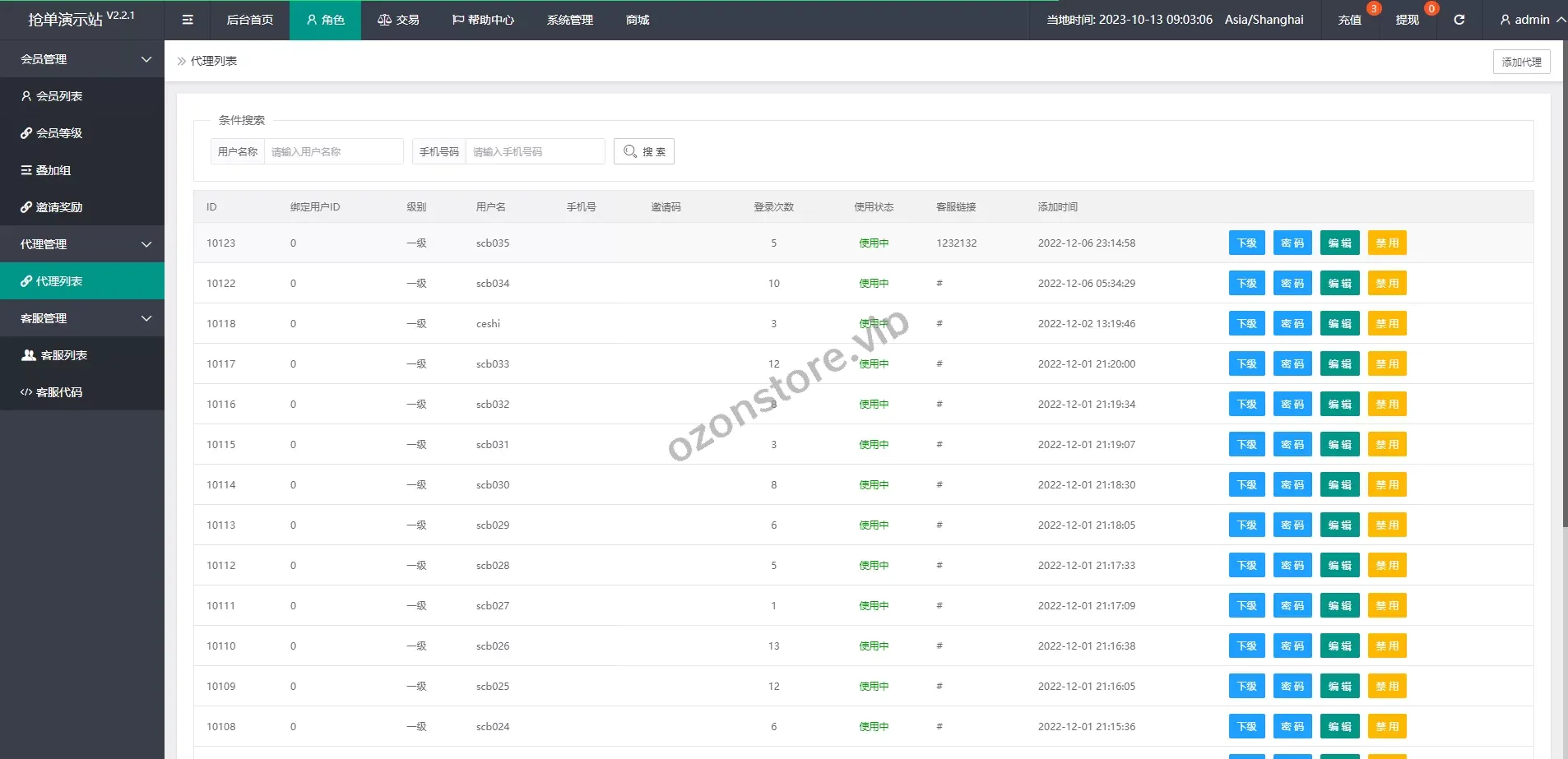Click the 充值 badge showing 3
The image size is (1568, 759).
point(1350,19)
